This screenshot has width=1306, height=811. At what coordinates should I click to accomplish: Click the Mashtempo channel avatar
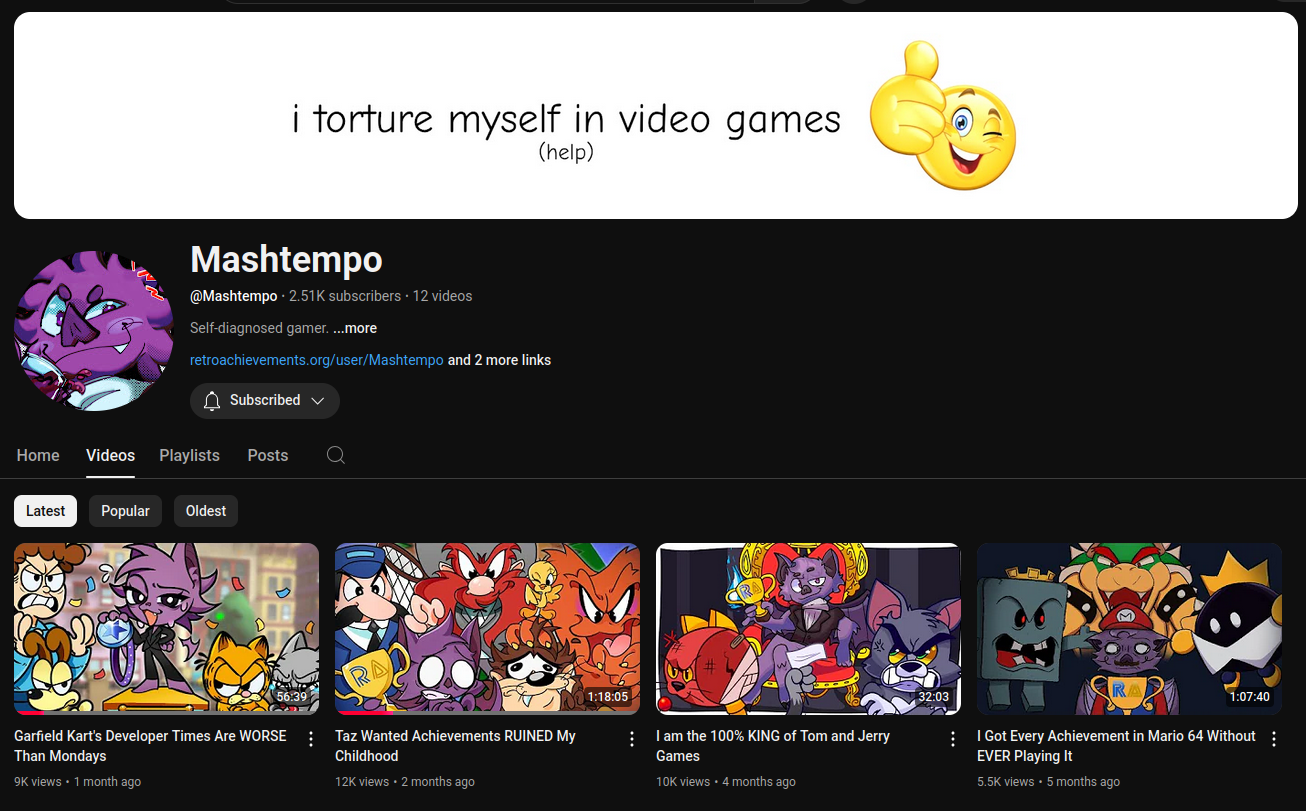click(94, 331)
